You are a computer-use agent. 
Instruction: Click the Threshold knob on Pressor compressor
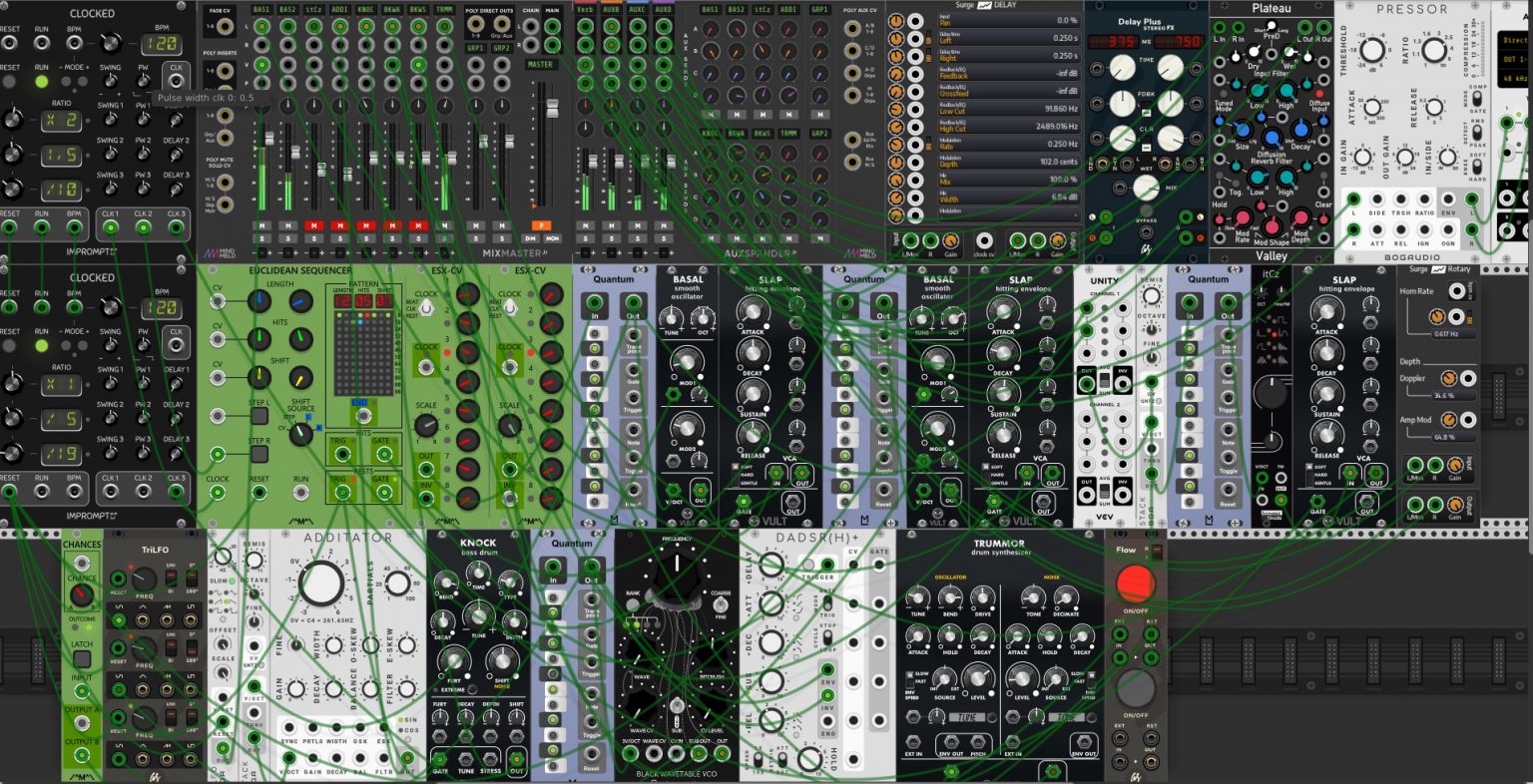click(x=1372, y=51)
